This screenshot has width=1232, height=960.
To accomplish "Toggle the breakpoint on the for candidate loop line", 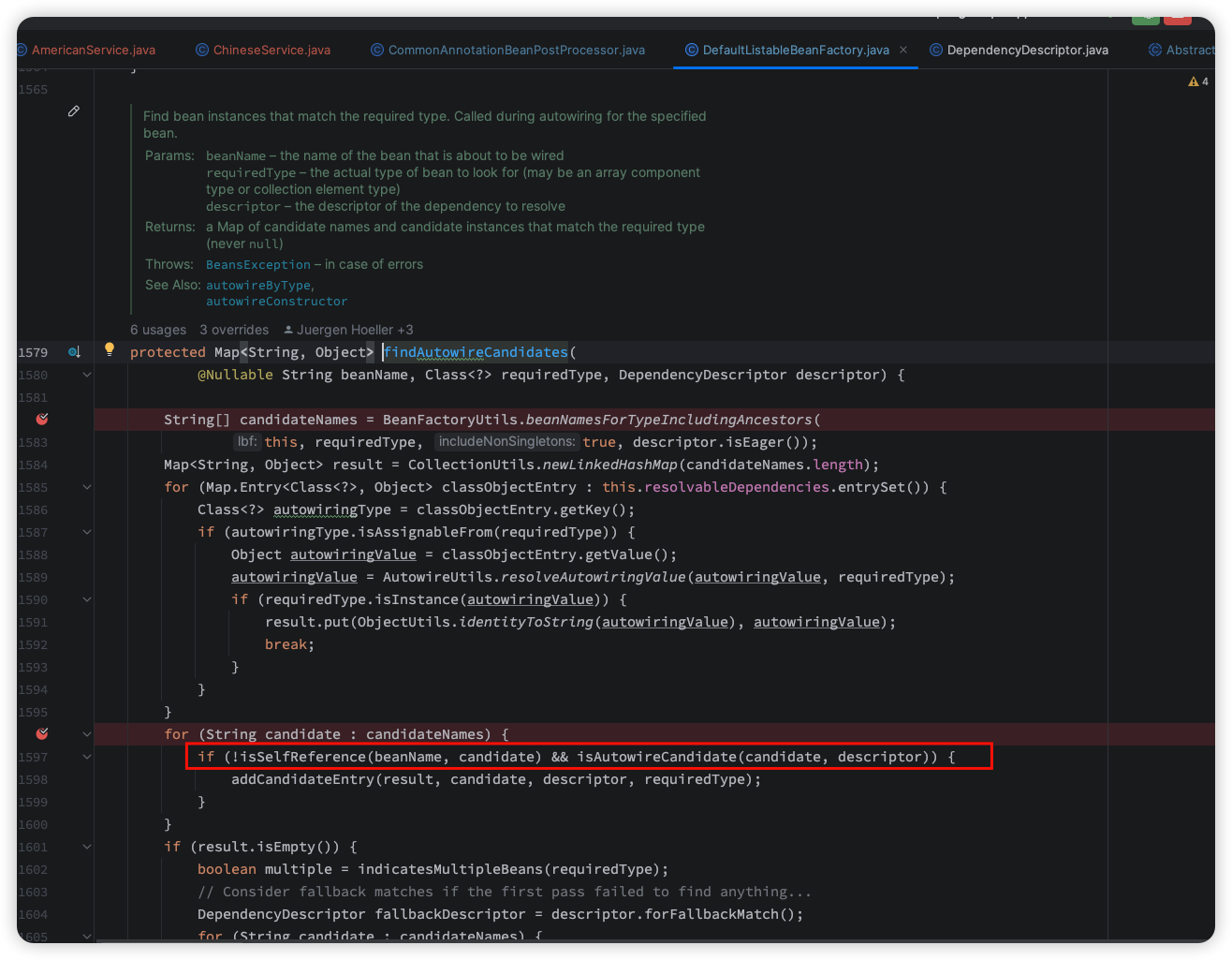I will (x=42, y=734).
